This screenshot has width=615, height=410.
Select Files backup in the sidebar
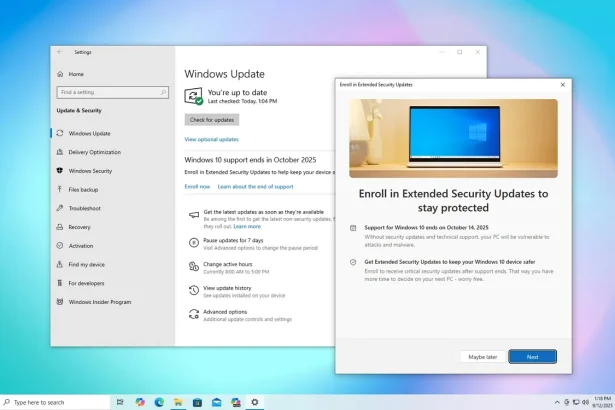pyautogui.click(x=83, y=189)
